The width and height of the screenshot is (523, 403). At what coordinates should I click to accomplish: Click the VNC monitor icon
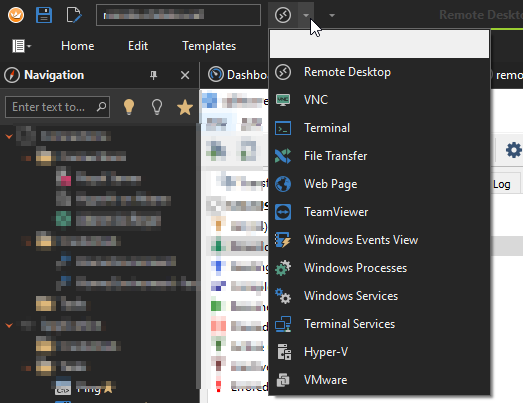pos(283,100)
